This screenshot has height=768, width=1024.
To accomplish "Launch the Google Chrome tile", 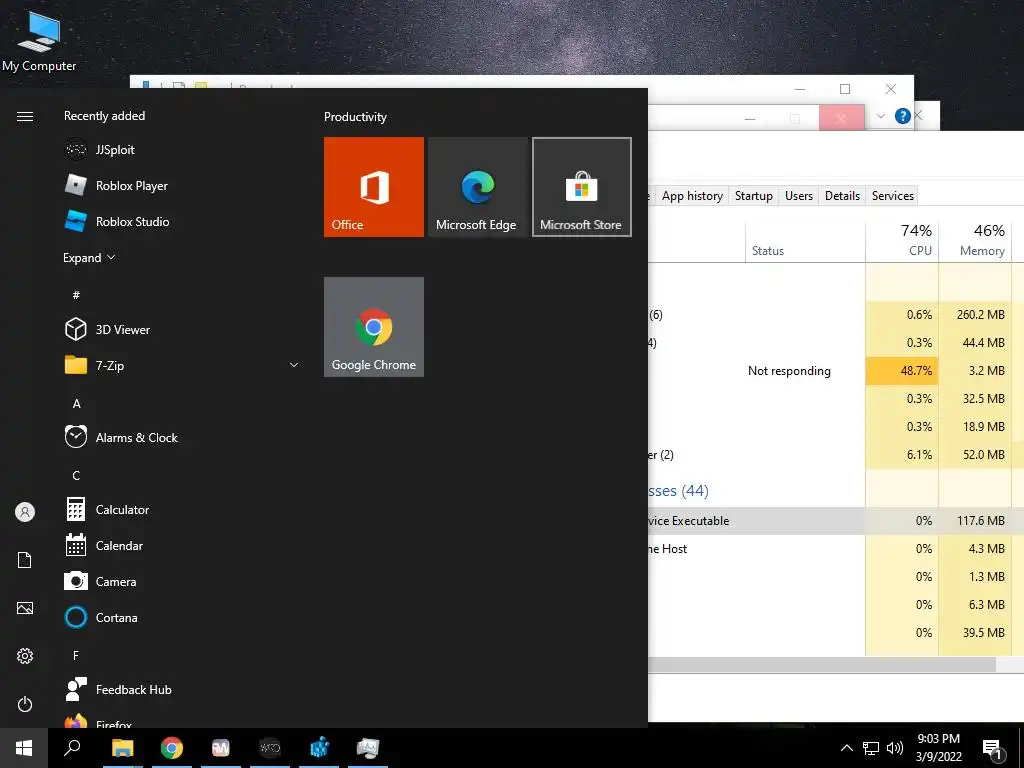I will (374, 327).
